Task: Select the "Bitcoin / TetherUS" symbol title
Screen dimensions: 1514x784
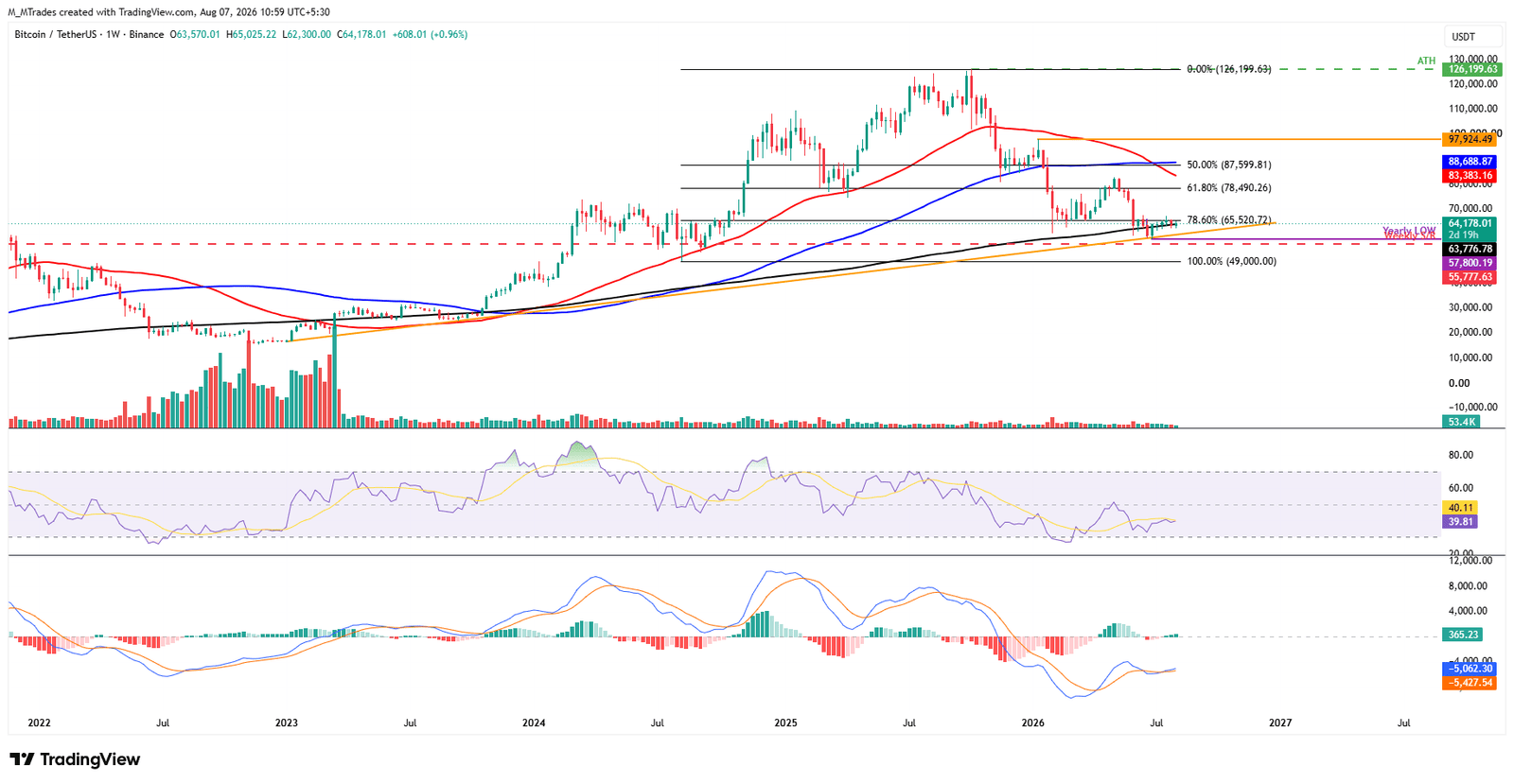Action: click(58, 34)
